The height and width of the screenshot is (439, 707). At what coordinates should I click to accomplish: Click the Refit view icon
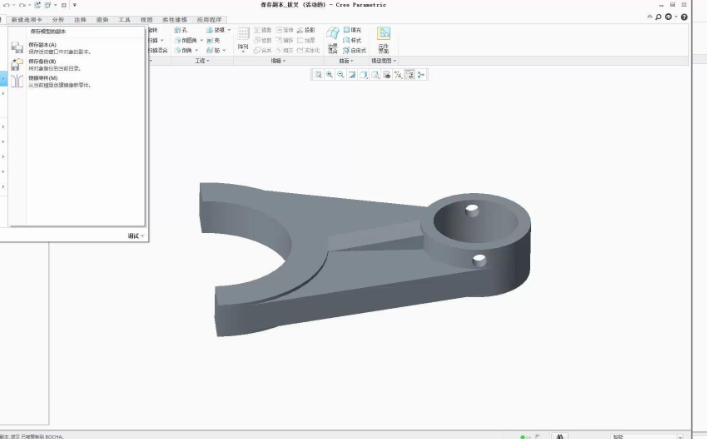pyautogui.click(x=318, y=75)
